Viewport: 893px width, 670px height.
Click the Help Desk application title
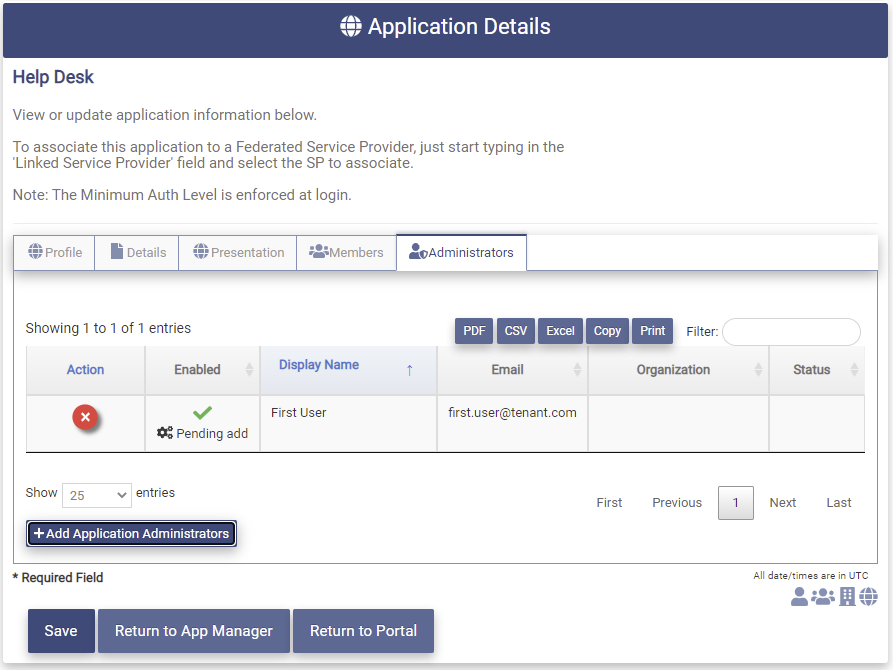pyautogui.click(x=53, y=77)
